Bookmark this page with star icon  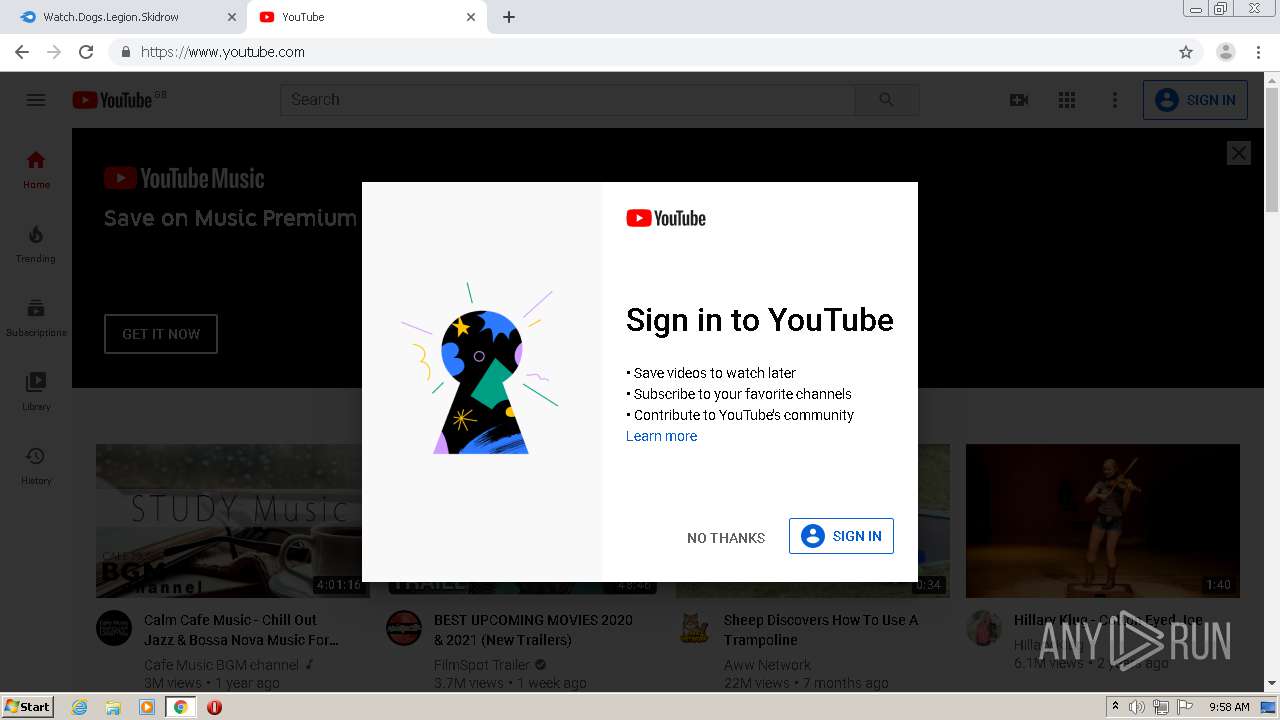pos(1186,52)
